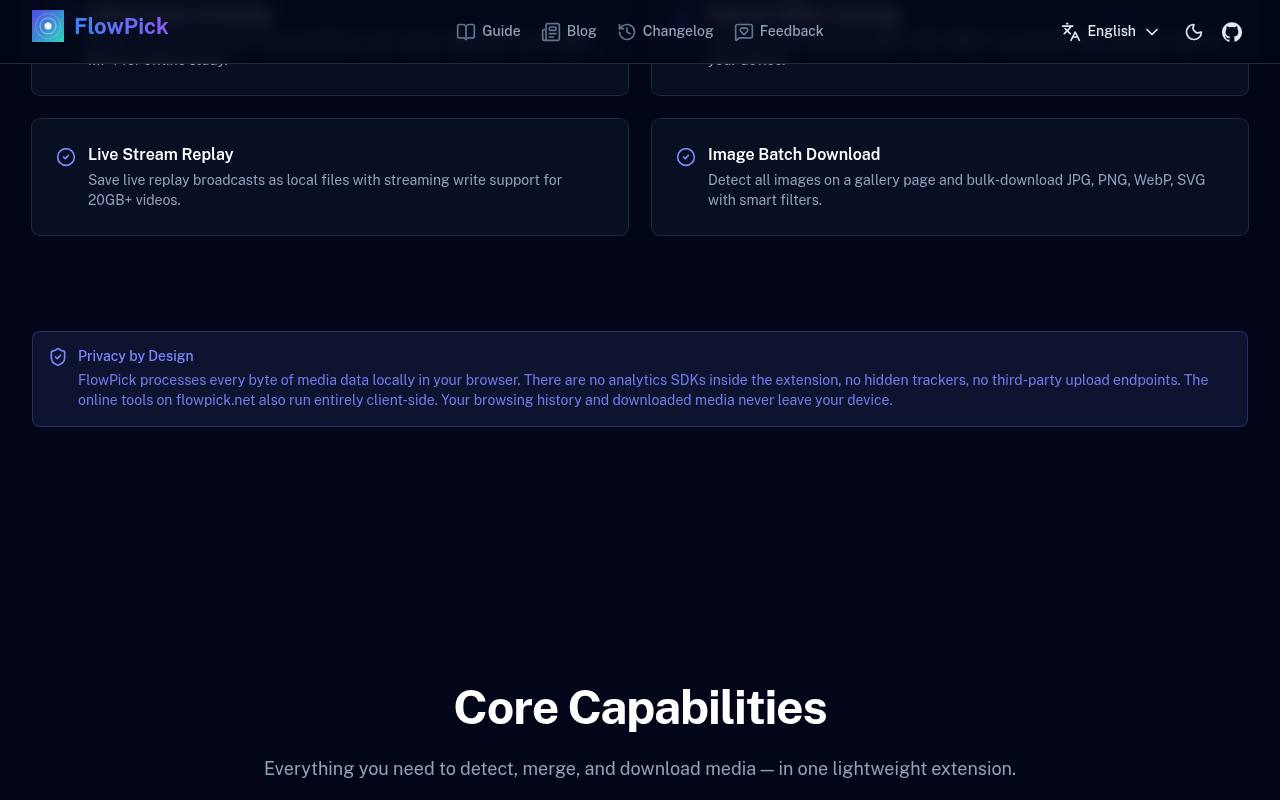This screenshot has height=800, width=1280.
Task: Click the Guide book icon
Action: [466, 32]
